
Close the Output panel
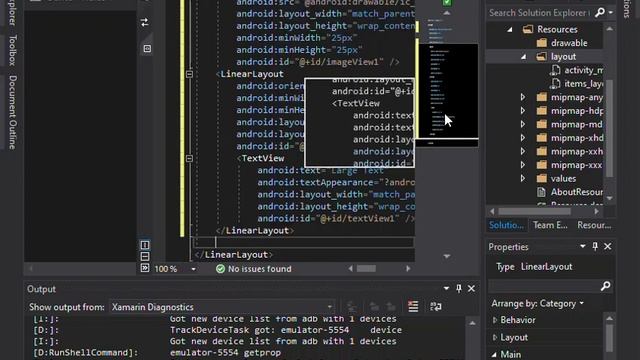tap(471, 289)
